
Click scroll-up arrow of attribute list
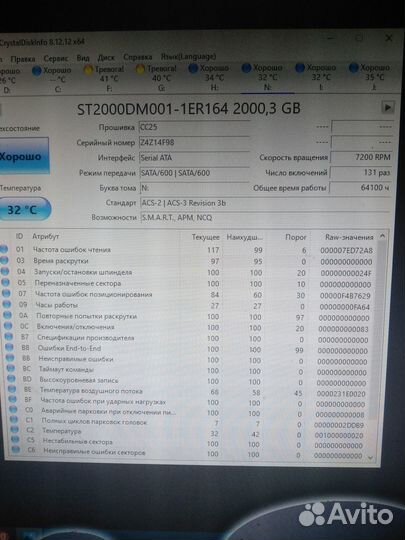(382, 236)
